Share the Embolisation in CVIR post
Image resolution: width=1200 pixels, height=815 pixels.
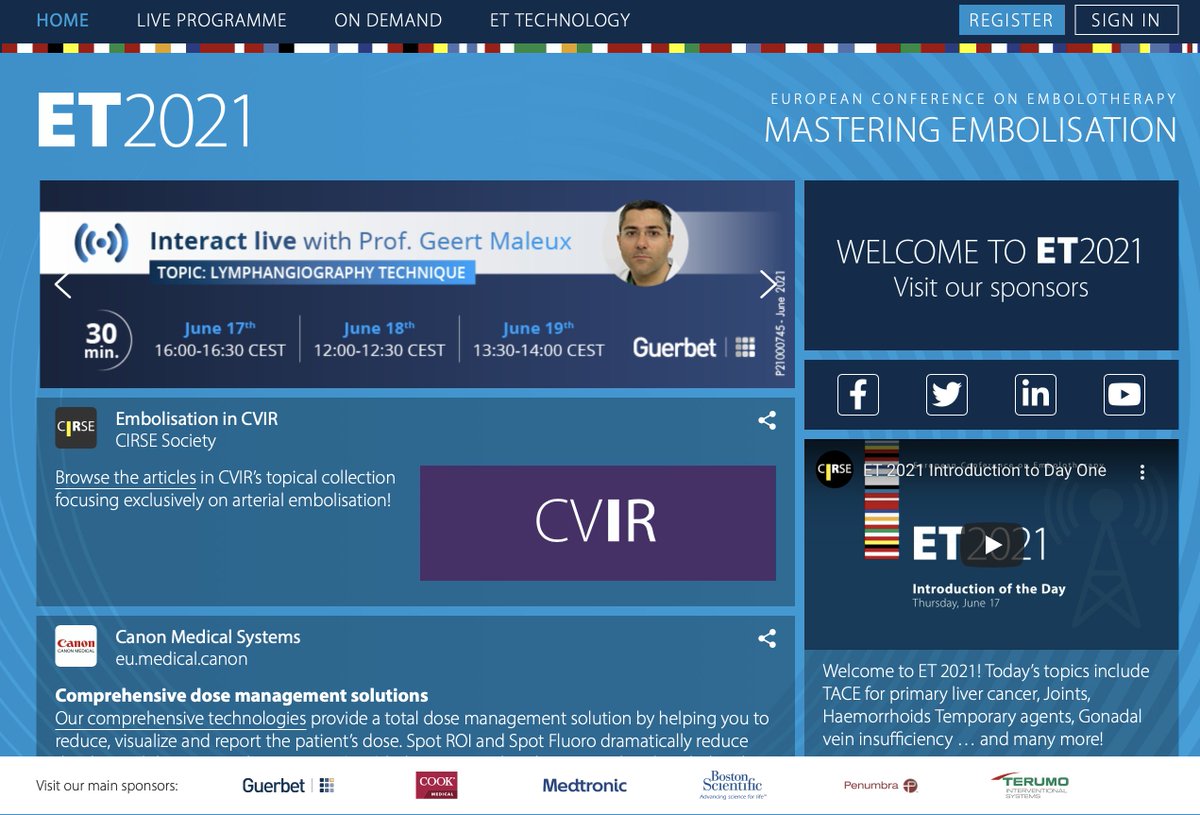point(767,421)
